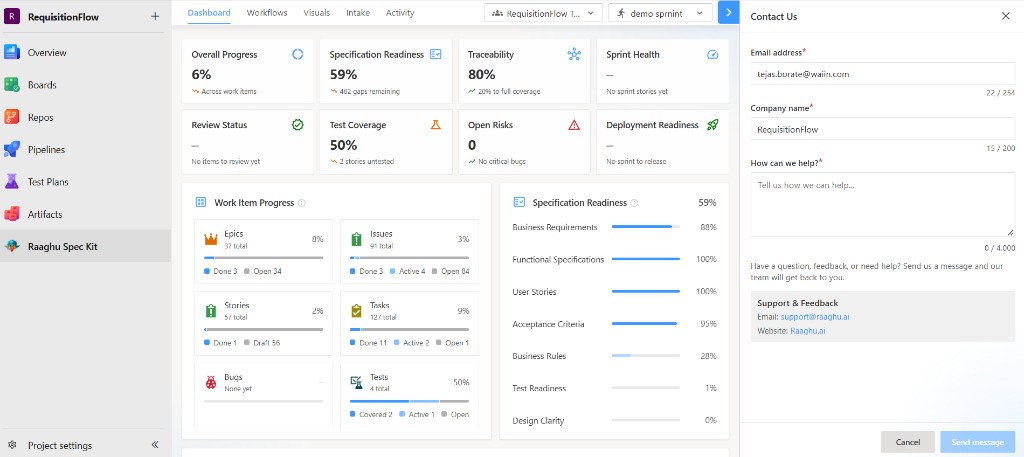Click the Cancel button

coord(908,442)
